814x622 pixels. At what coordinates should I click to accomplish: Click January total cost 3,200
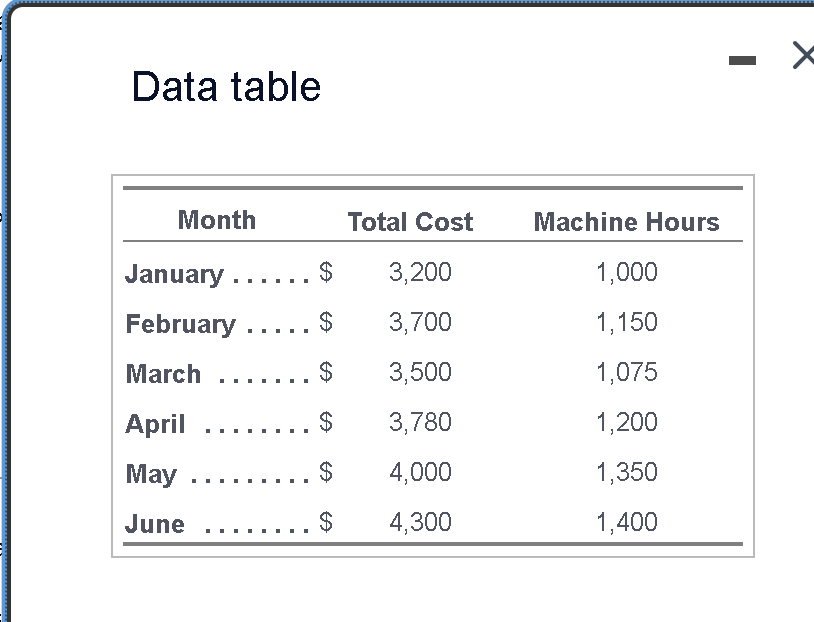click(420, 272)
